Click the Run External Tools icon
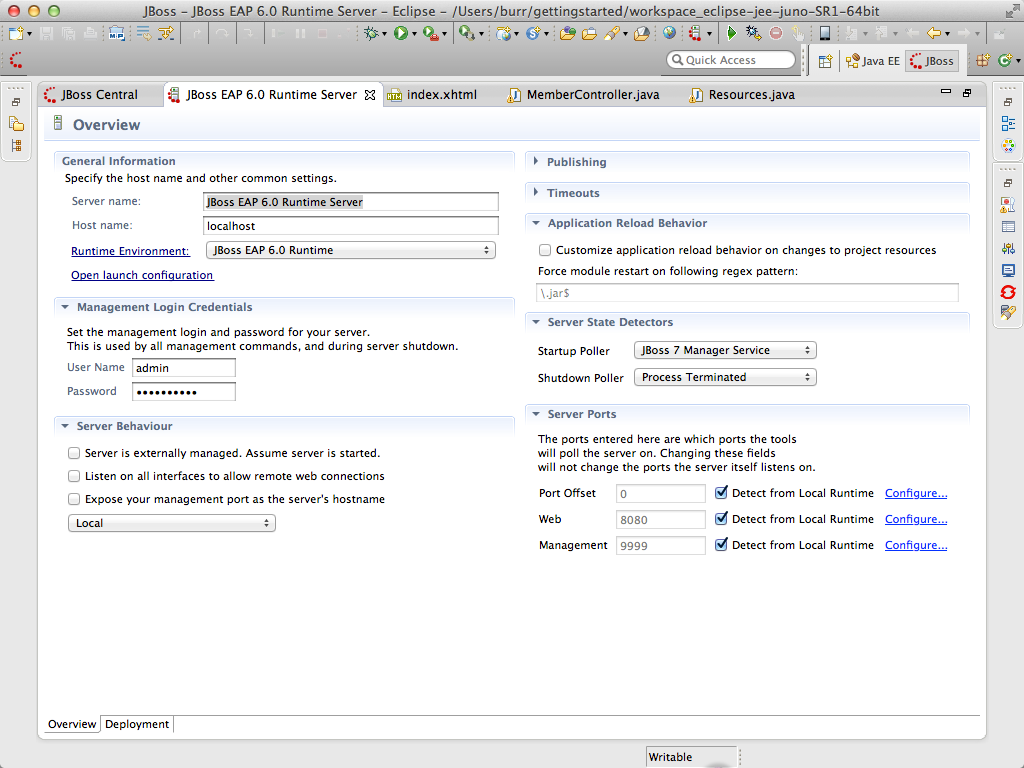1024x768 pixels. tap(430, 33)
